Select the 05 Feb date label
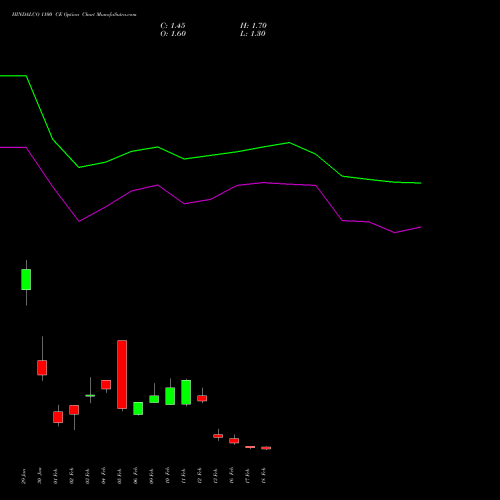Screen dimensions: 500x500 point(120,476)
